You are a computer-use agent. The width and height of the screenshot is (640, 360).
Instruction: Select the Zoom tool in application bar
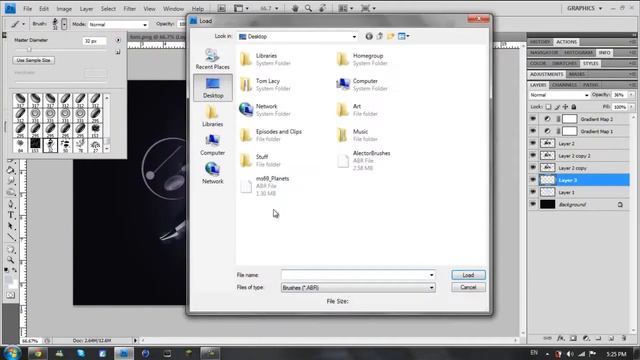click(308, 8)
